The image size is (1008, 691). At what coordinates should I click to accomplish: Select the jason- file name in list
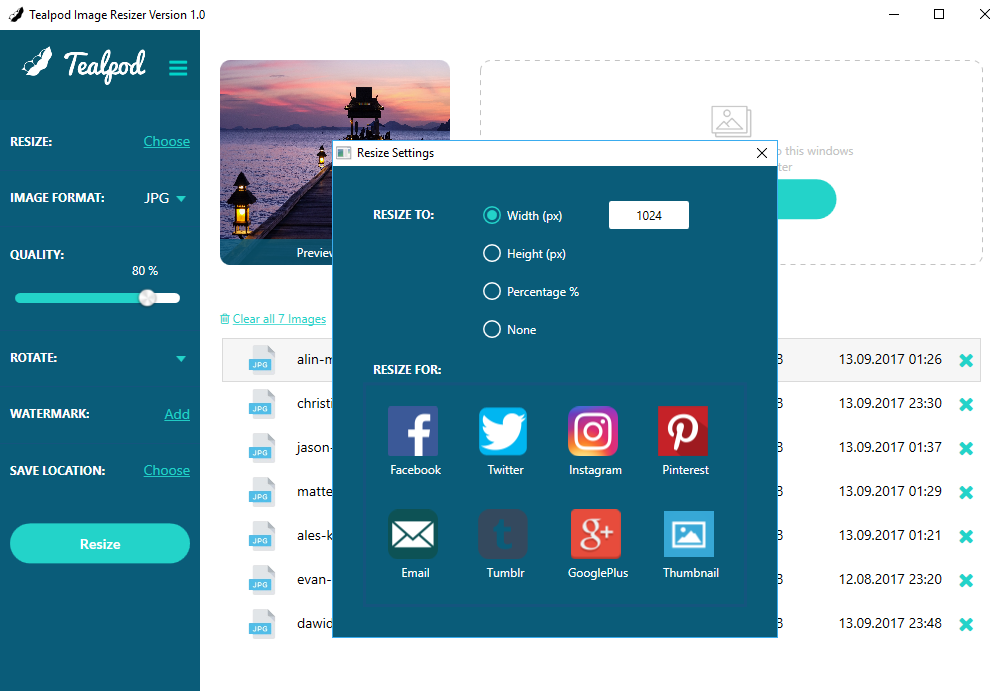coord(314,447)
